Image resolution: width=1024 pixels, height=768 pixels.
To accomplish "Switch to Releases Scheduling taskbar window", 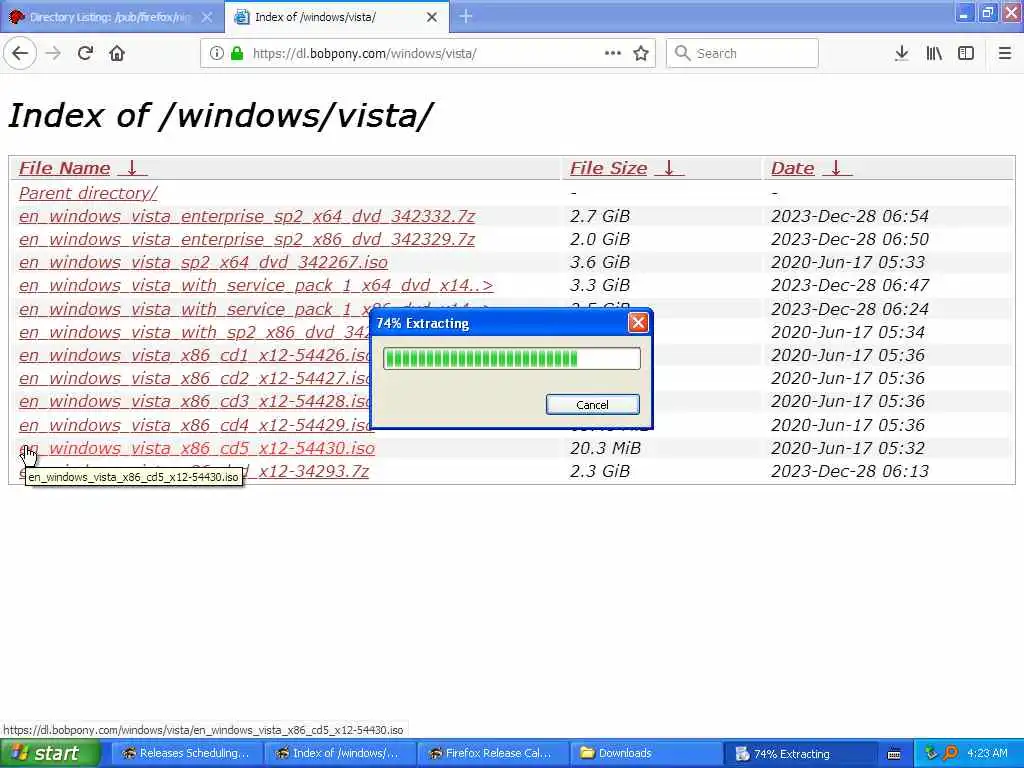I will pyautogui.click(x=187, y=753).
